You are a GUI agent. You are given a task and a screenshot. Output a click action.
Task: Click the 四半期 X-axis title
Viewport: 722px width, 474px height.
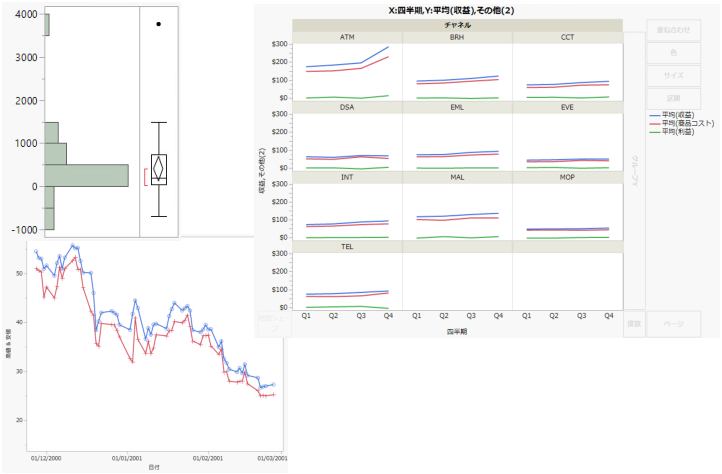[x=457, y=332]
